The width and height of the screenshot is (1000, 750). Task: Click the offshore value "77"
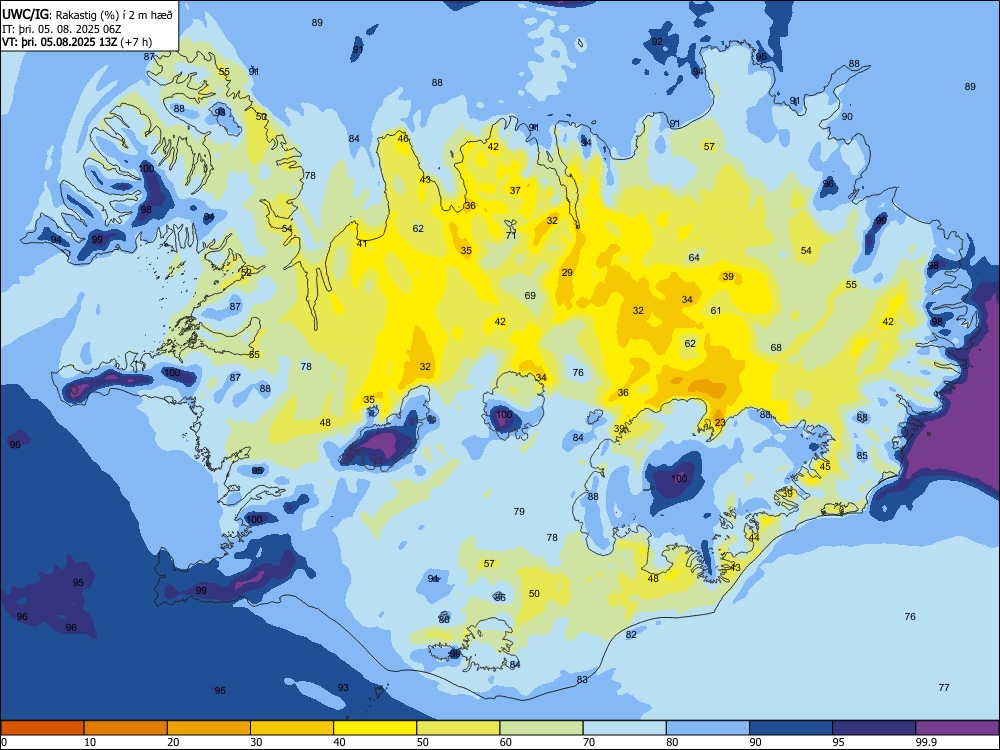pyautogui.click(x=944, y=688)
